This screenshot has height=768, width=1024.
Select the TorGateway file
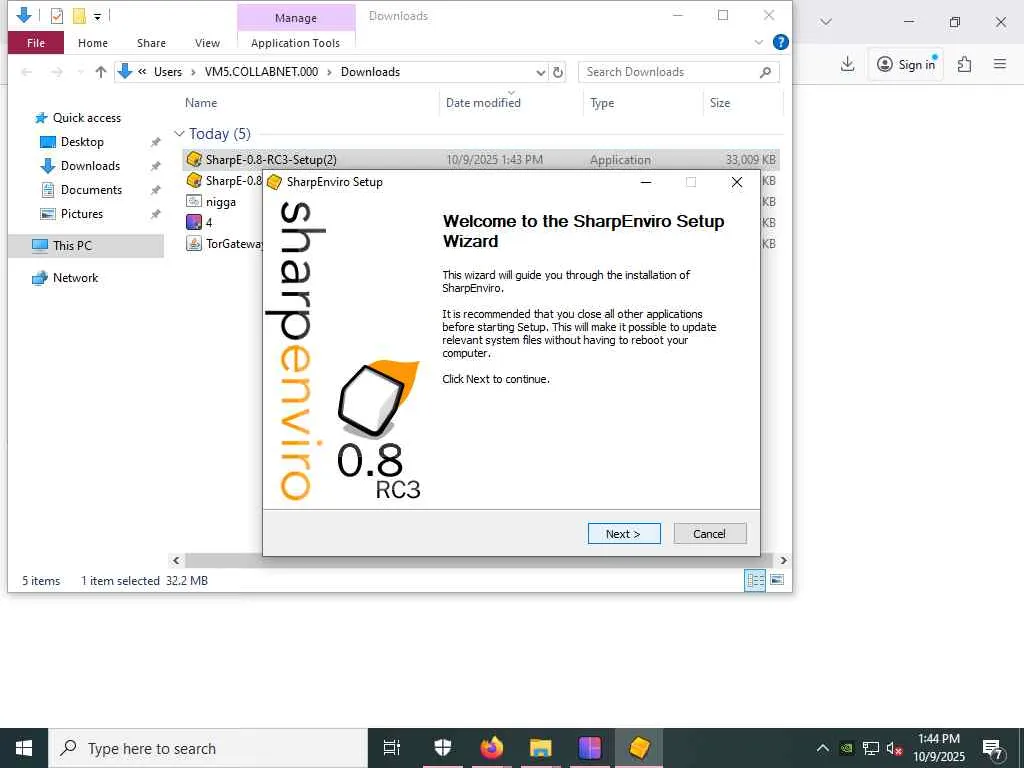(224, 244)
